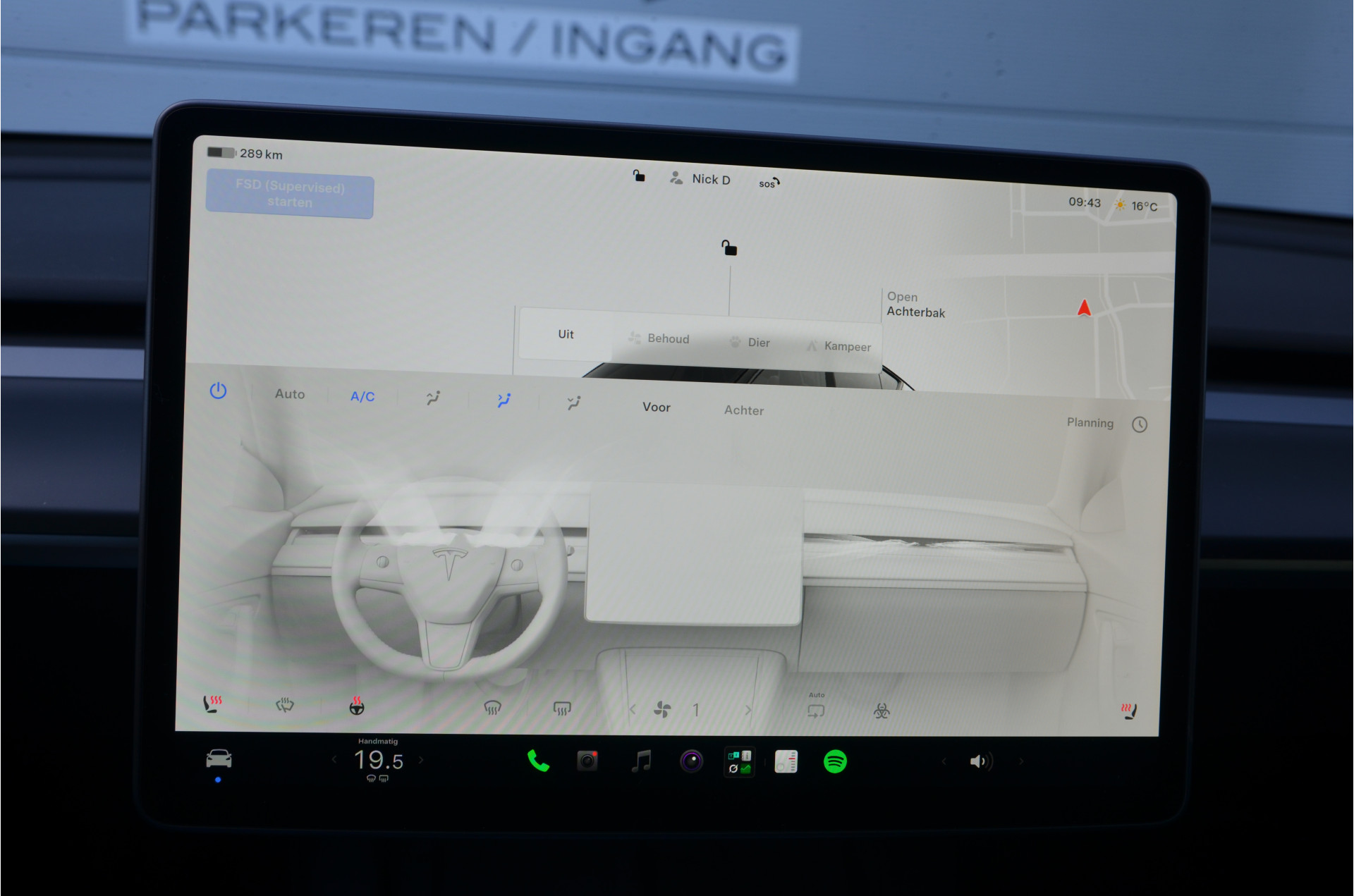The image size is (1354, 896).
Task: Tap fan speed value 1
Action: click(x=696, y=710)
